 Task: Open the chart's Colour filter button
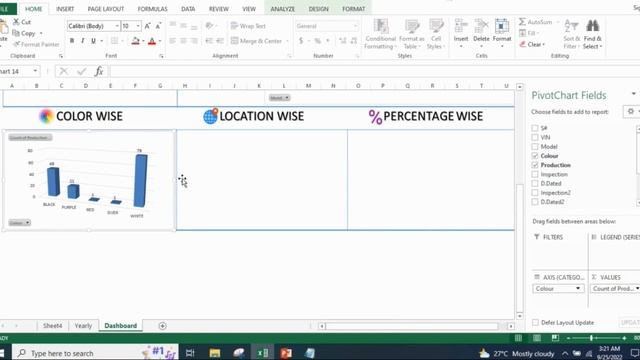pyautogui.click(x=20, y=223)
